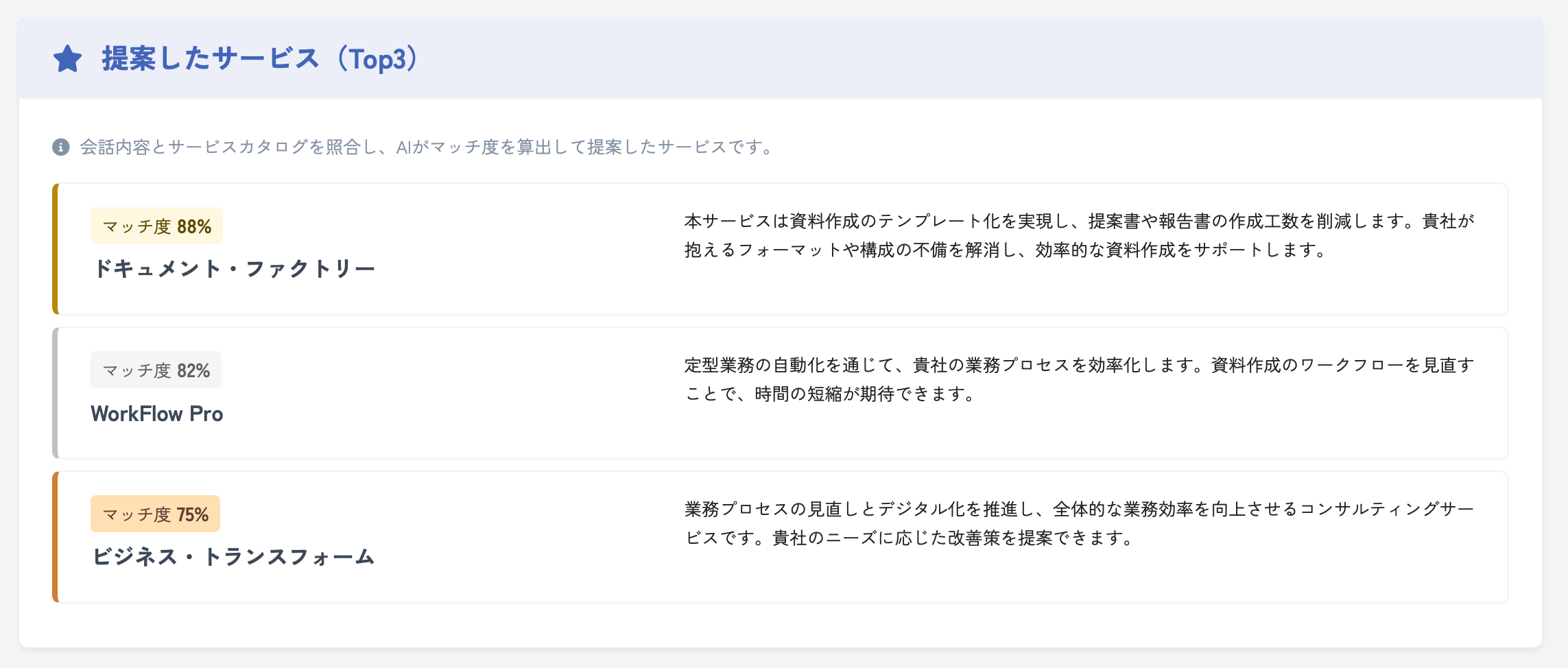Toggle the 75% match highlight badge

coord(156,514)
